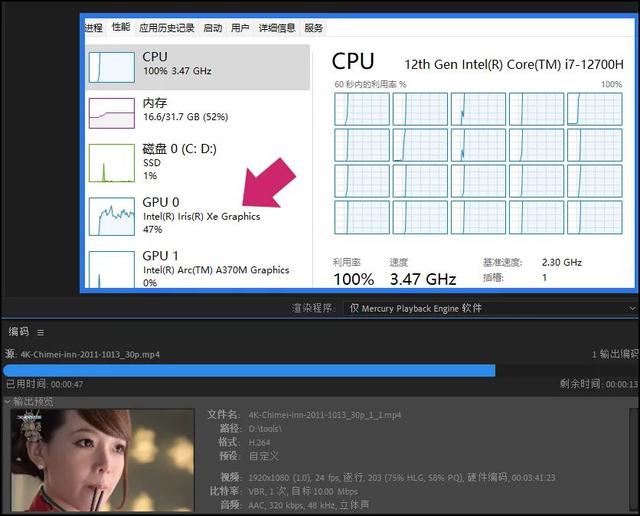Switch to the 进程 tab in Task Manager

(x=93, y=28)
